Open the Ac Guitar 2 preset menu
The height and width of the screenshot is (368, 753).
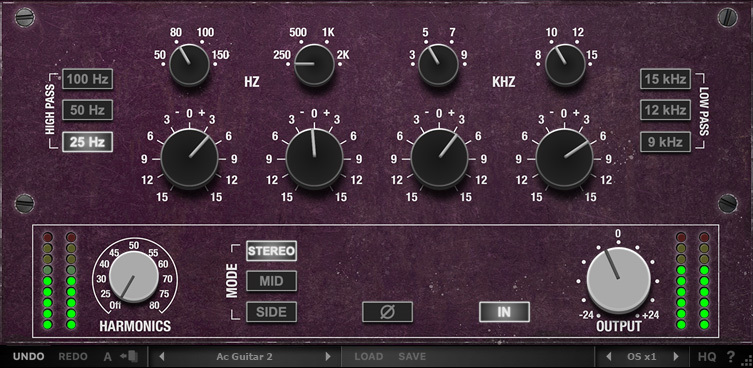pos(244,356)
